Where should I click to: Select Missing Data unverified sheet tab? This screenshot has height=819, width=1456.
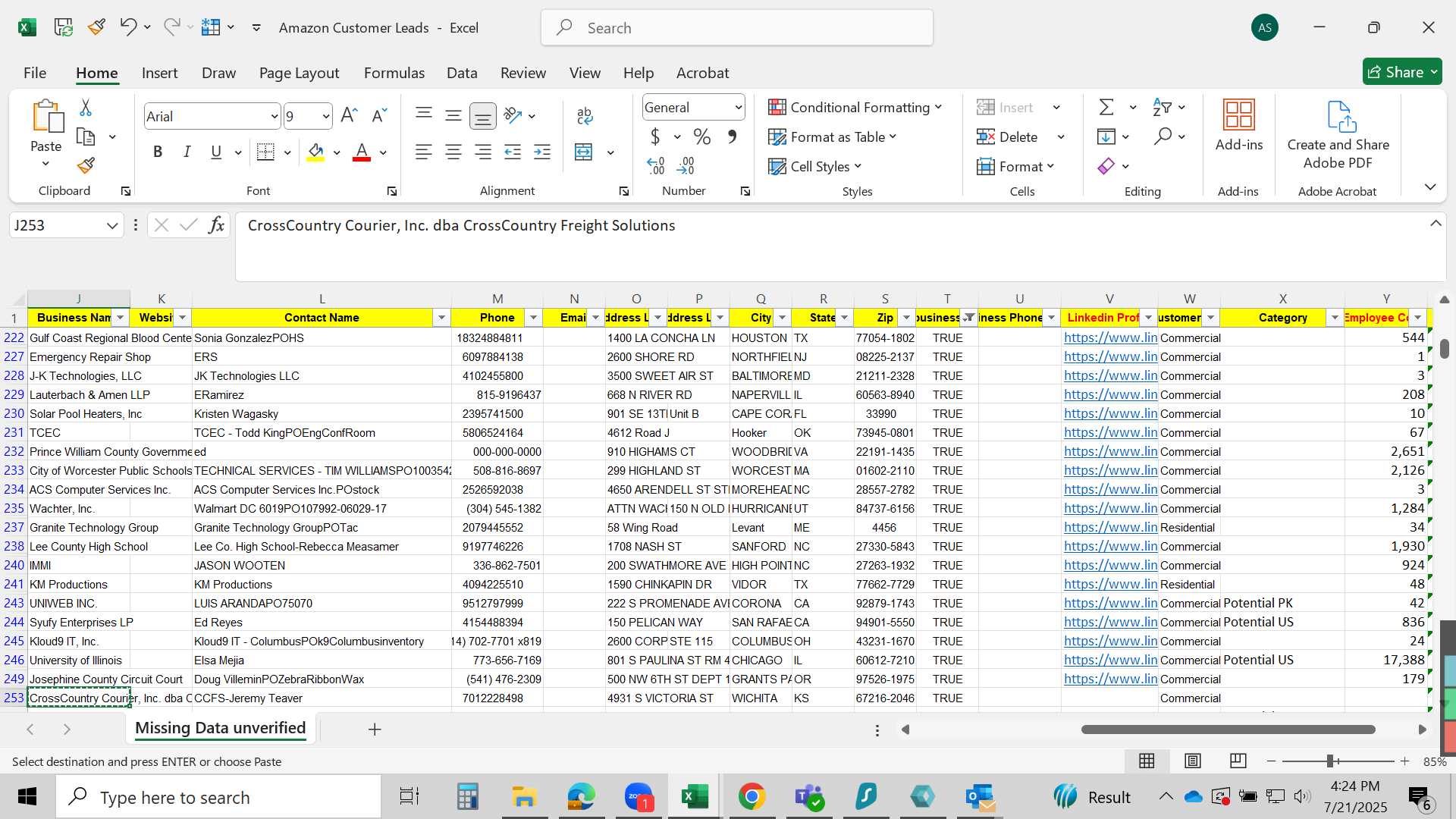coord(221,728)
